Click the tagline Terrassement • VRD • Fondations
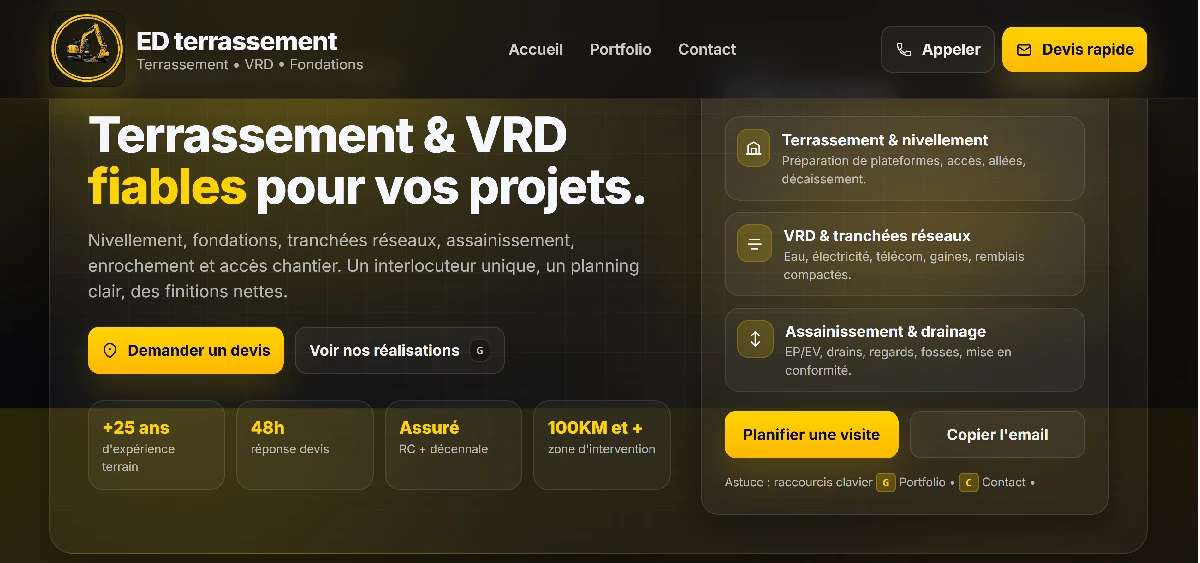This screenshot has width=1200, height=563. tap(250, 65)
